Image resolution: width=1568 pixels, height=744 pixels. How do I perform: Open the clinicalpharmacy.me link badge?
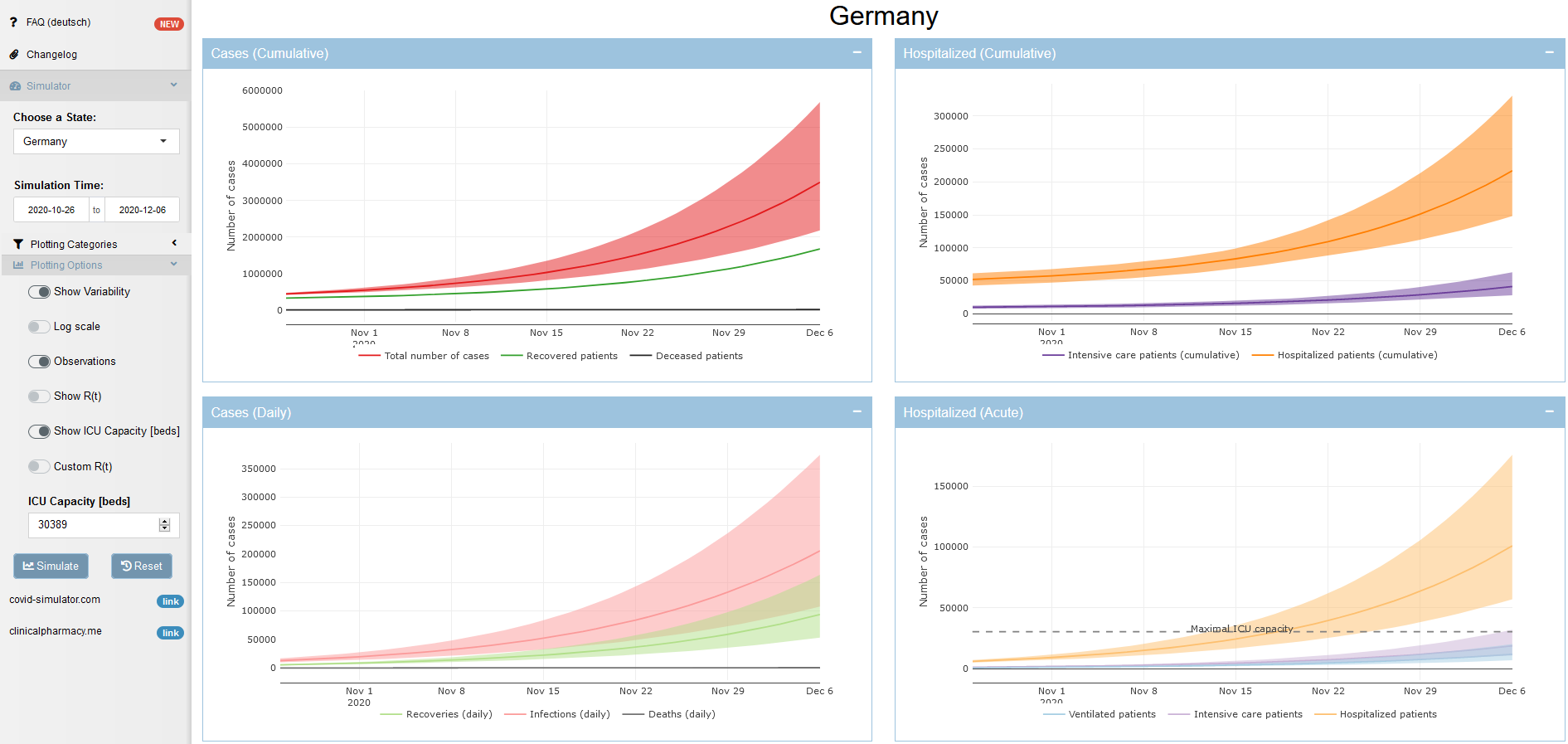coord(170,633)
